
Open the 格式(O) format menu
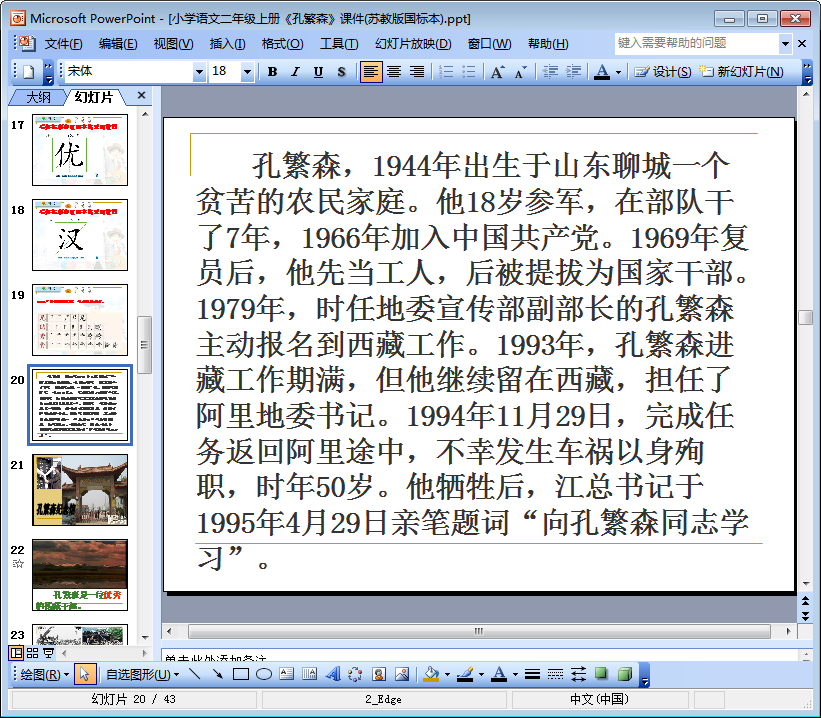click(x=282, y=44)
